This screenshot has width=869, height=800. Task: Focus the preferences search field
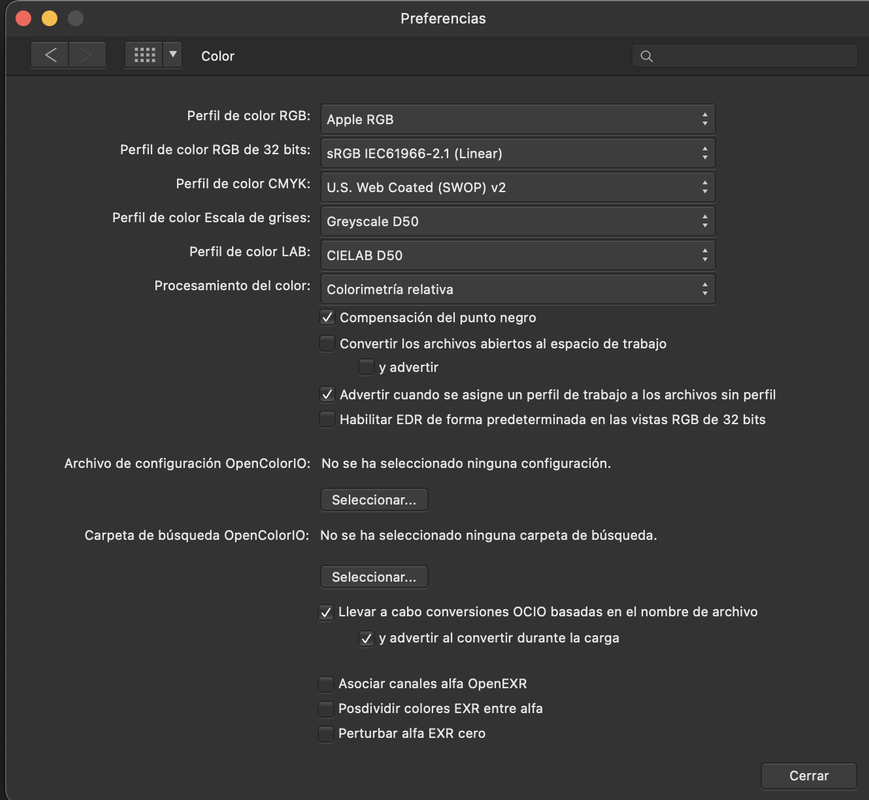click(745, 56)
